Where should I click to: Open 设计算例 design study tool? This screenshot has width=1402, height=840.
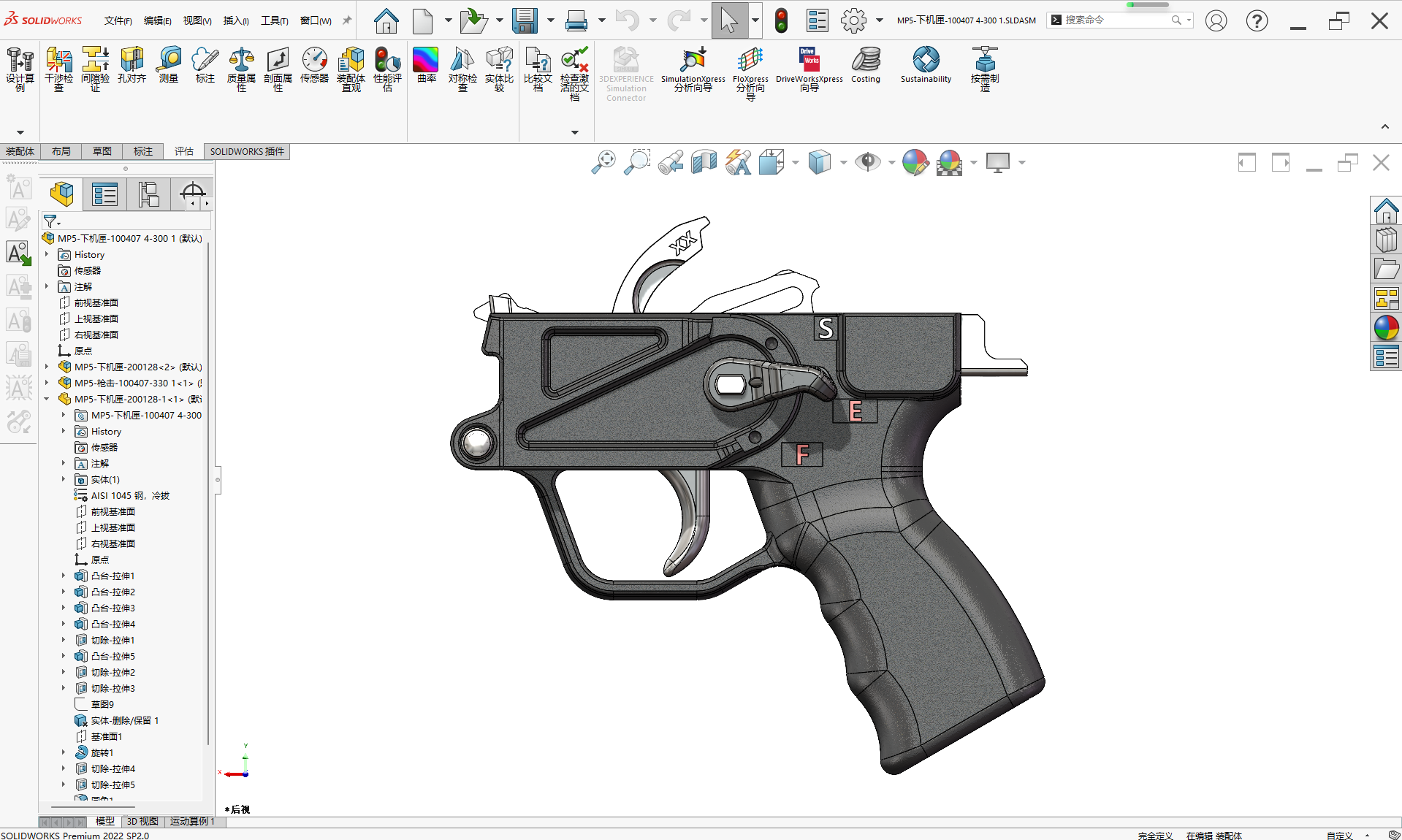coord(20,69)
